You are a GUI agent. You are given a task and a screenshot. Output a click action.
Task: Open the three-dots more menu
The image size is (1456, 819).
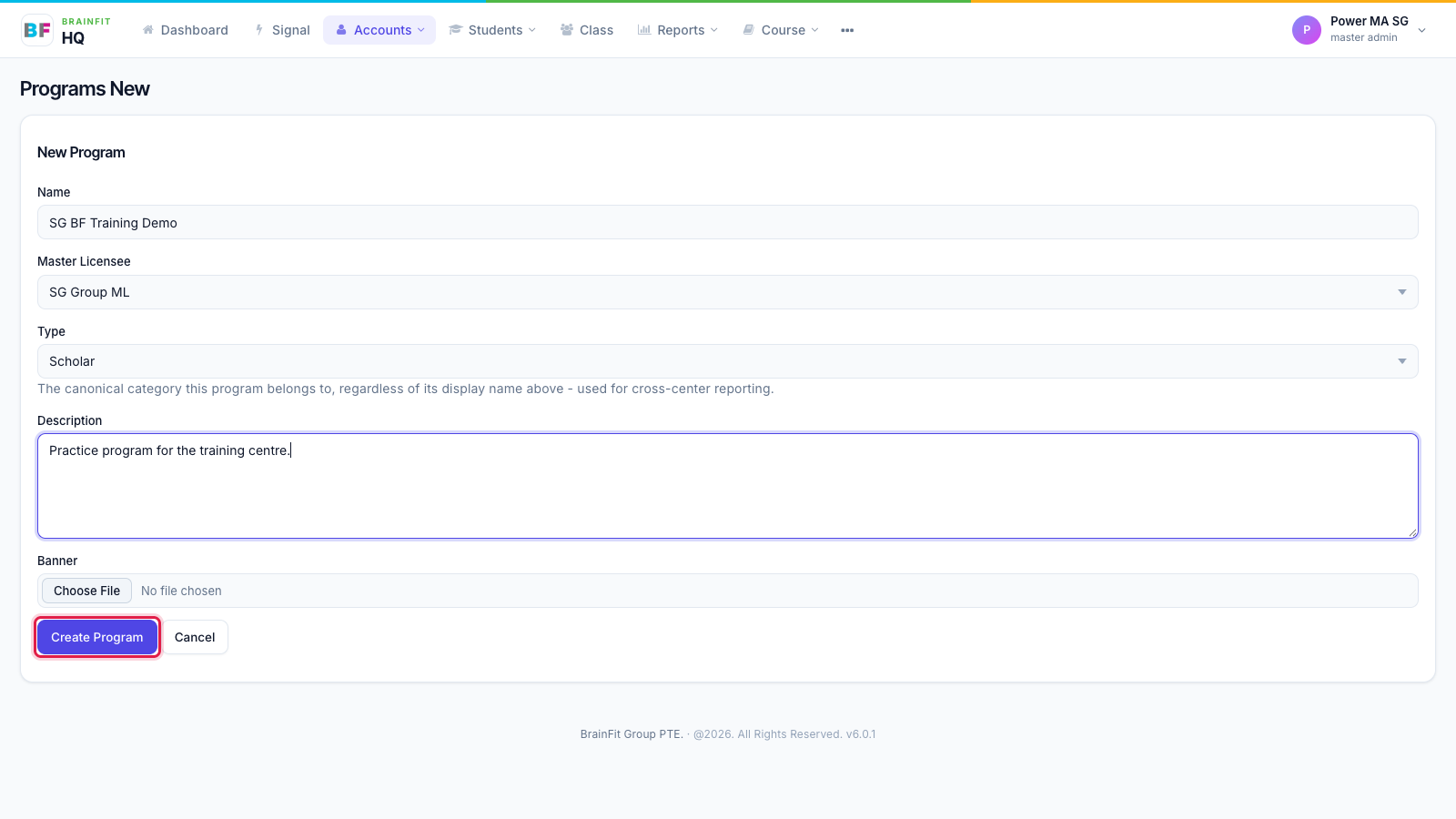point(847,30)
